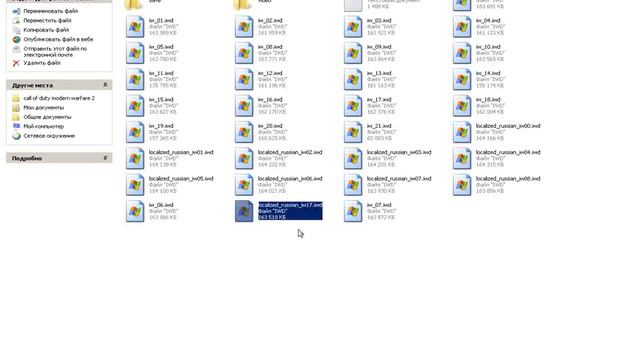Select the iw_05.iwd file icon
This screenshot has width=640, height=360.
pyautogui.click(x=135, y=53)
